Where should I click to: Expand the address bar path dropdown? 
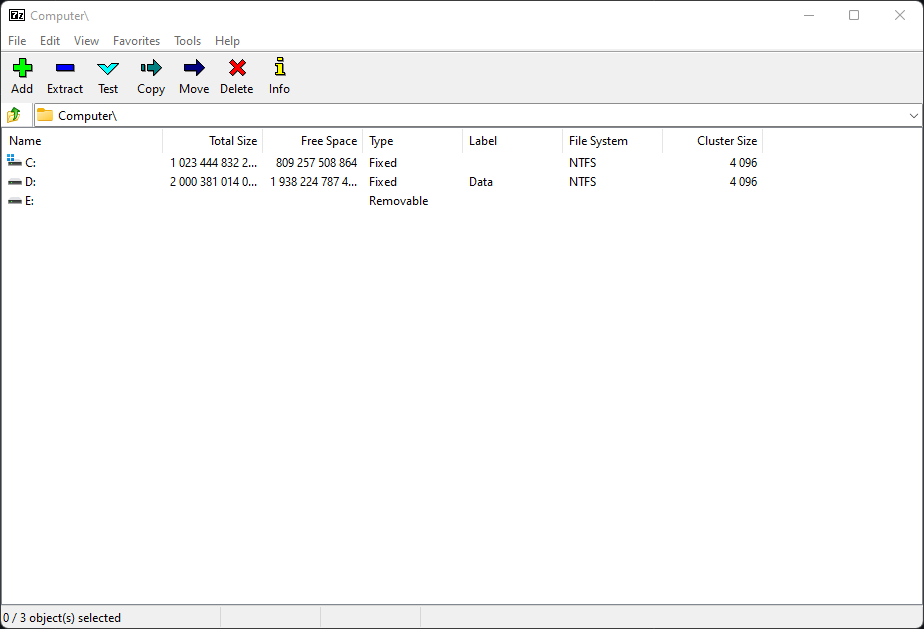tap(913, 116)
